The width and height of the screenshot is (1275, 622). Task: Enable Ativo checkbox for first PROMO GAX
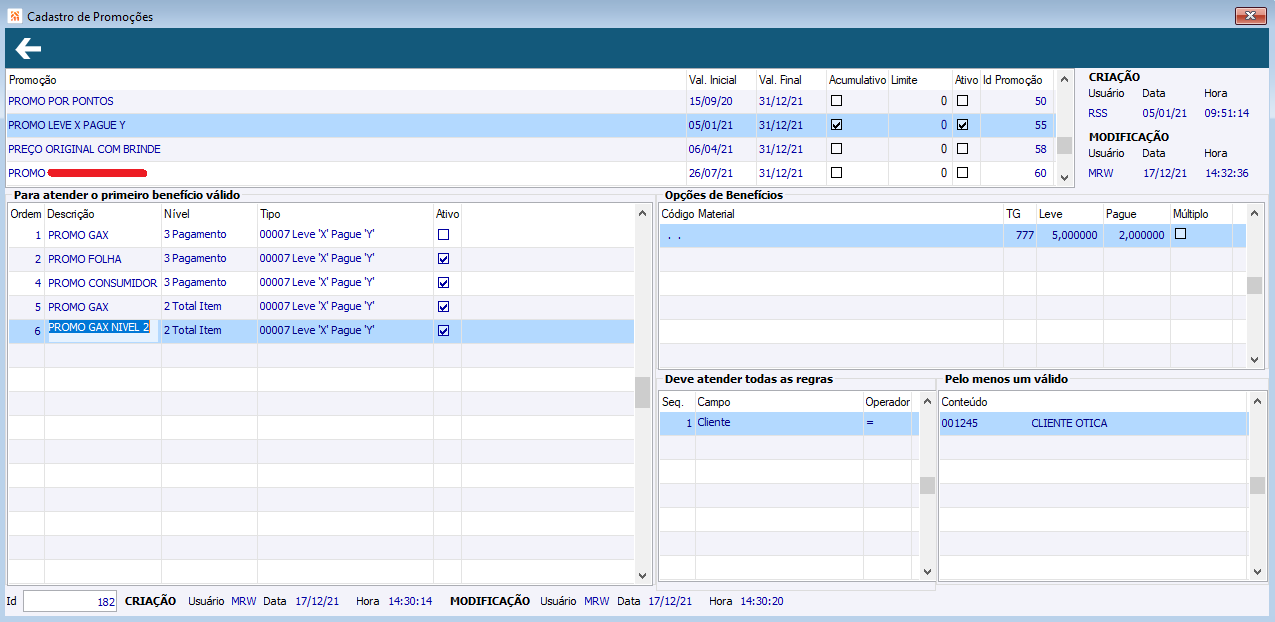point(443,234)
